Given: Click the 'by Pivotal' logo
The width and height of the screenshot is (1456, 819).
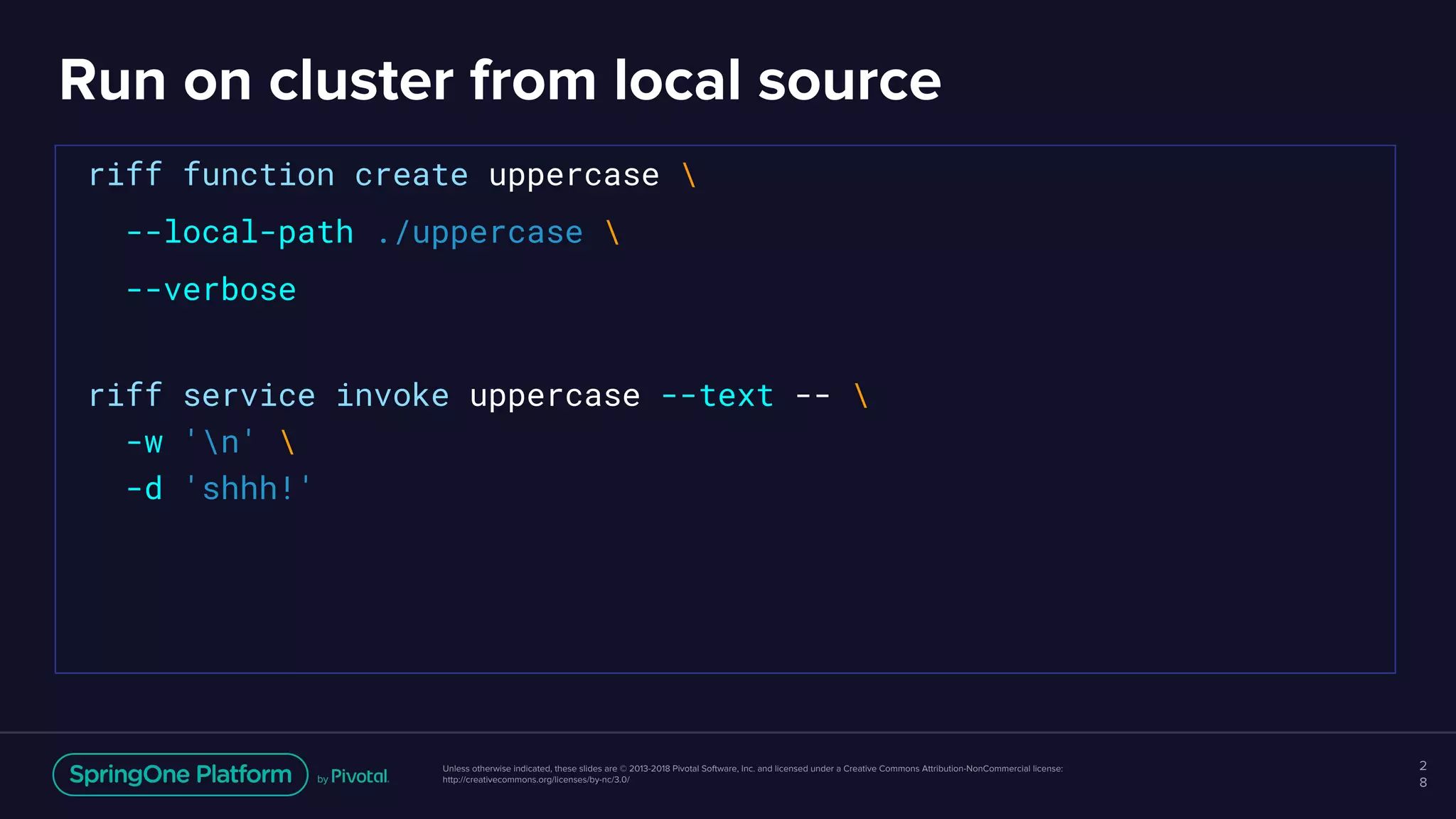Looking at the screenshot, I should point(353,776).
